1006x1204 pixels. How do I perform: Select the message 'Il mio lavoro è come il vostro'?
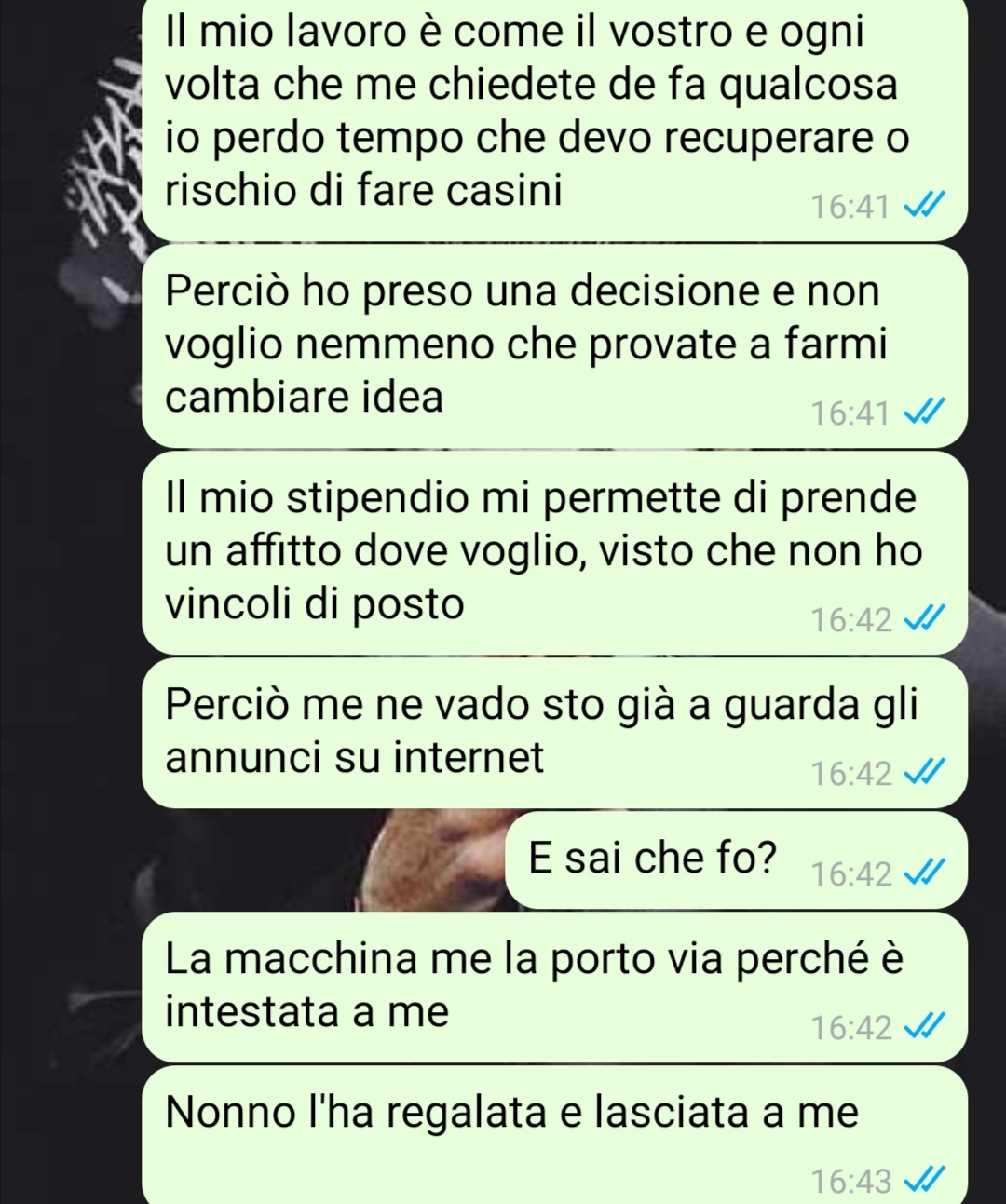click(x=555, y=119)
